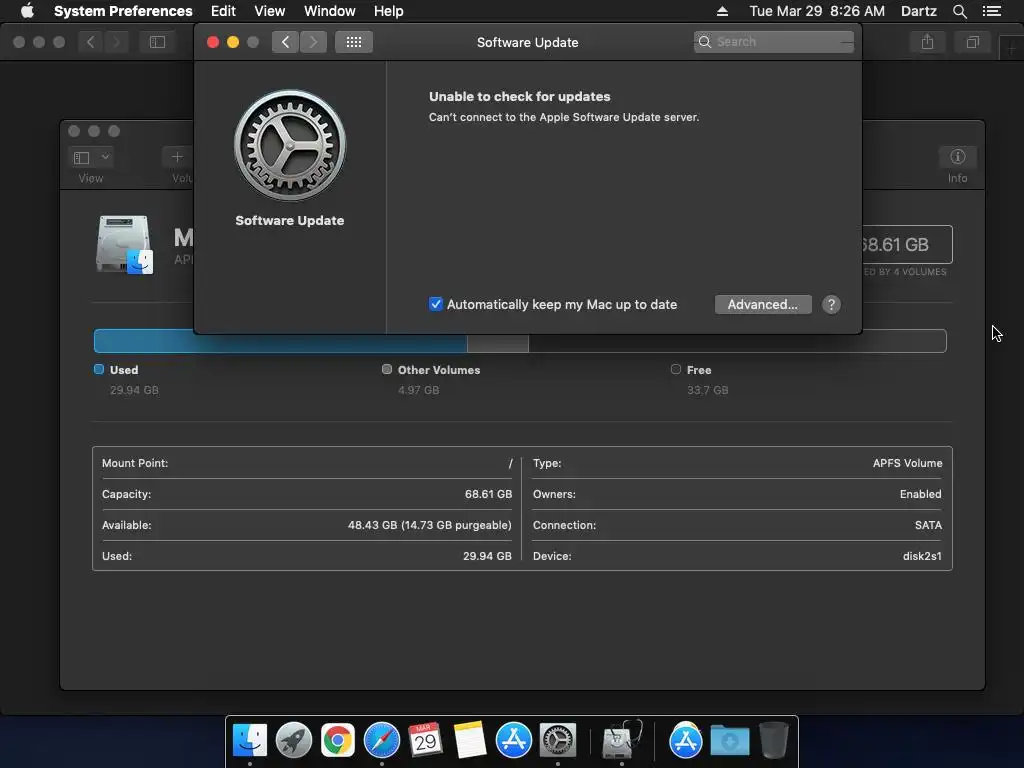Screen dimensions: 1024x768
Task: Open the Help menu
Action: tap(388, 11)
